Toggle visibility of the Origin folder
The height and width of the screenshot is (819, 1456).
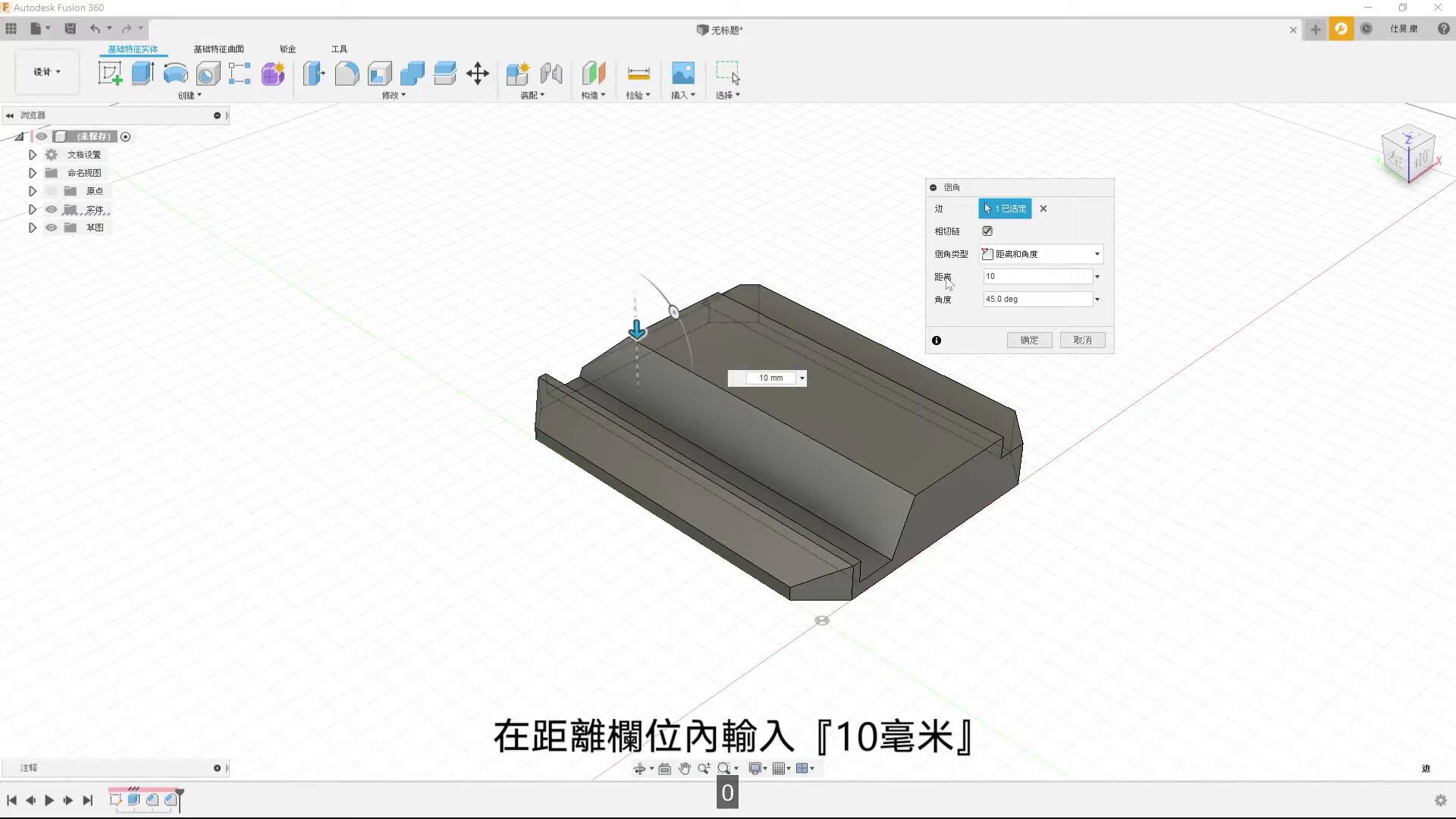52,191
